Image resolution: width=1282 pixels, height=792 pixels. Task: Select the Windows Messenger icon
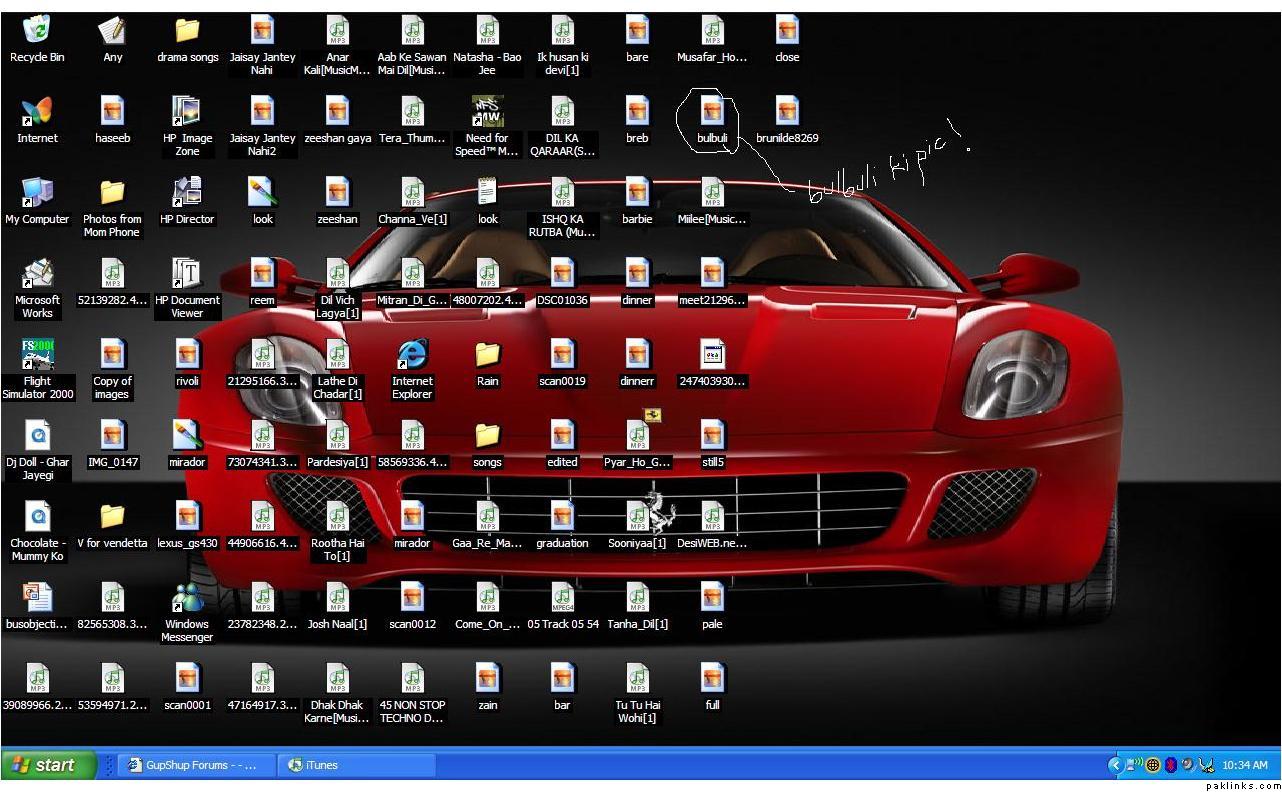pos(187,598)
